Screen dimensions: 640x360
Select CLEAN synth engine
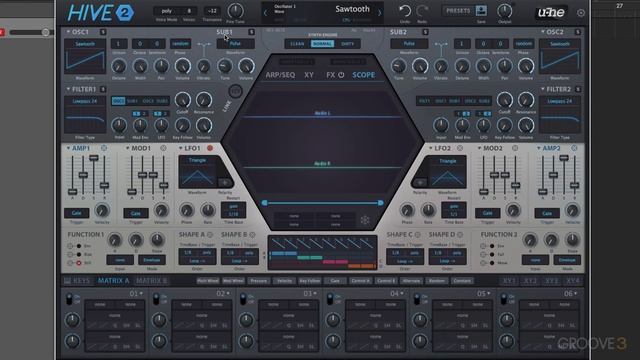(297, 44)
